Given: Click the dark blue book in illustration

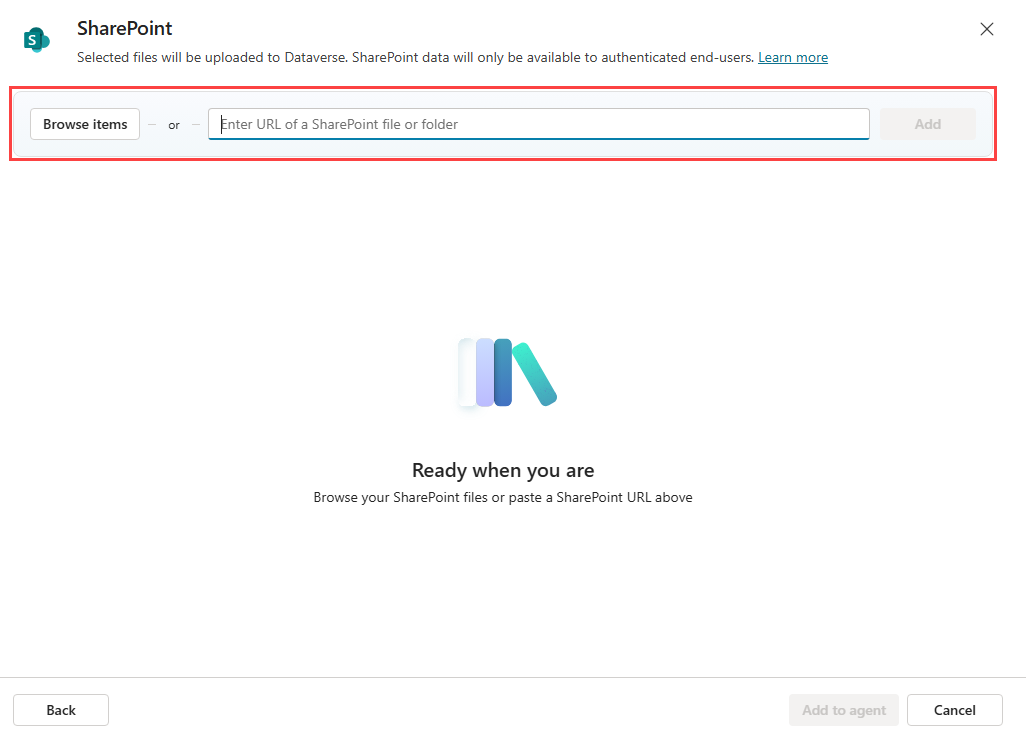Looking at the screenshot, I should point(503,372).
